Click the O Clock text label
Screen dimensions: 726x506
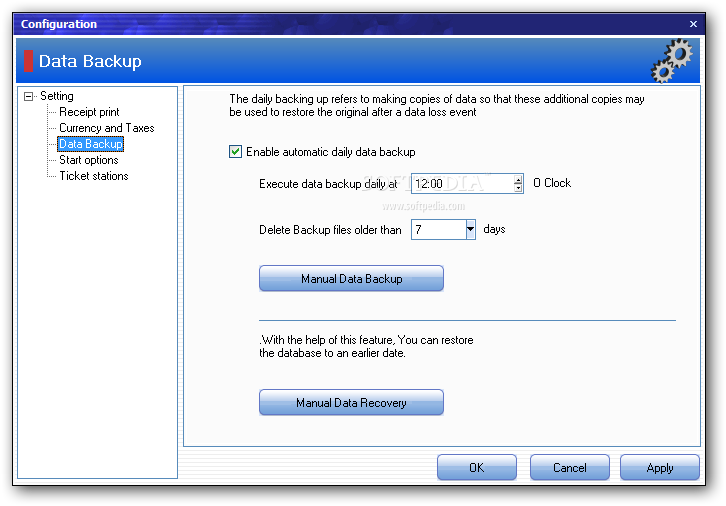coord(552,183)
